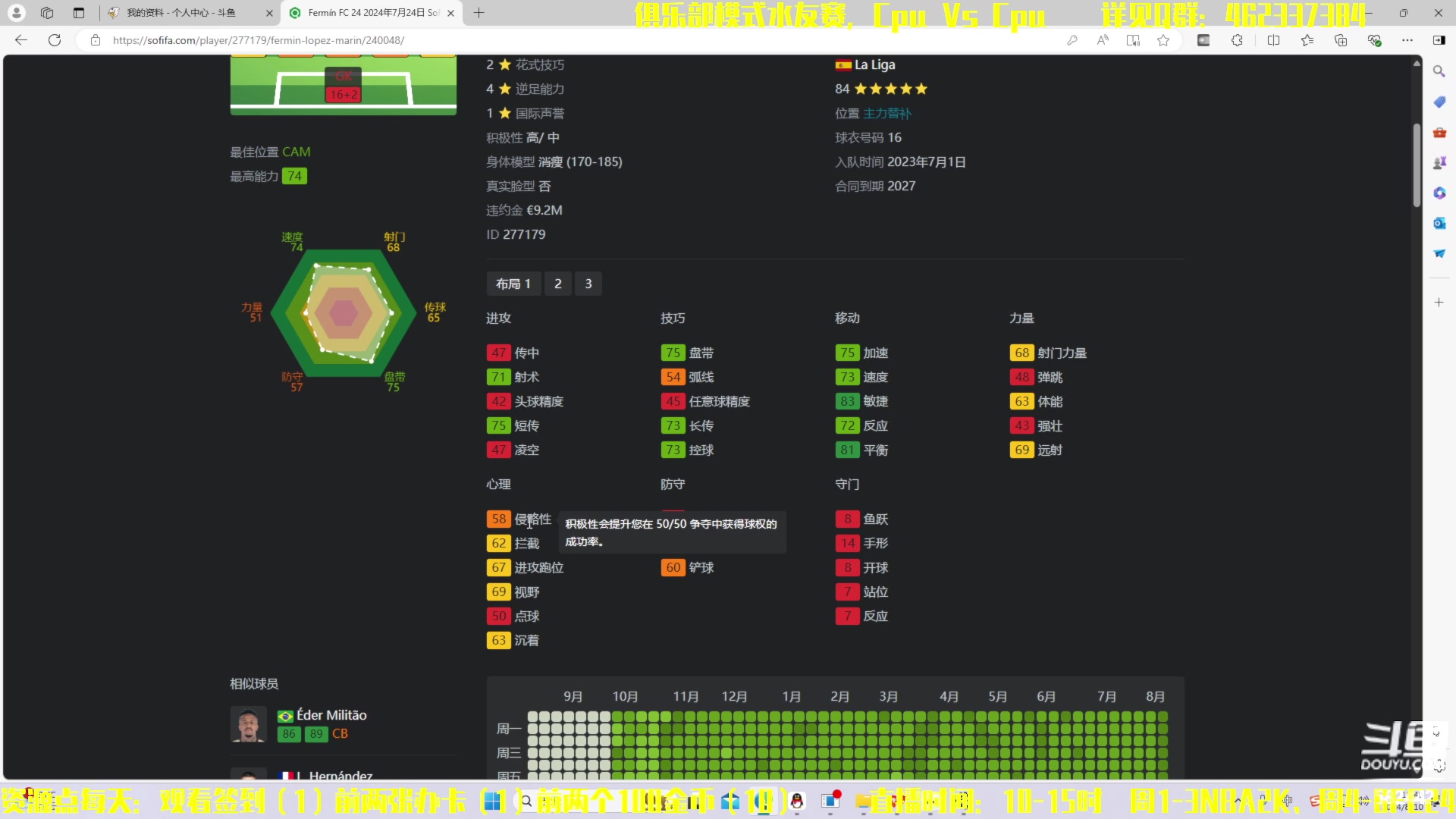1456x819 pixels.
Task: Click the 违约金 €9.2M text
Action: pyautogui.click(x=524, y=210)
